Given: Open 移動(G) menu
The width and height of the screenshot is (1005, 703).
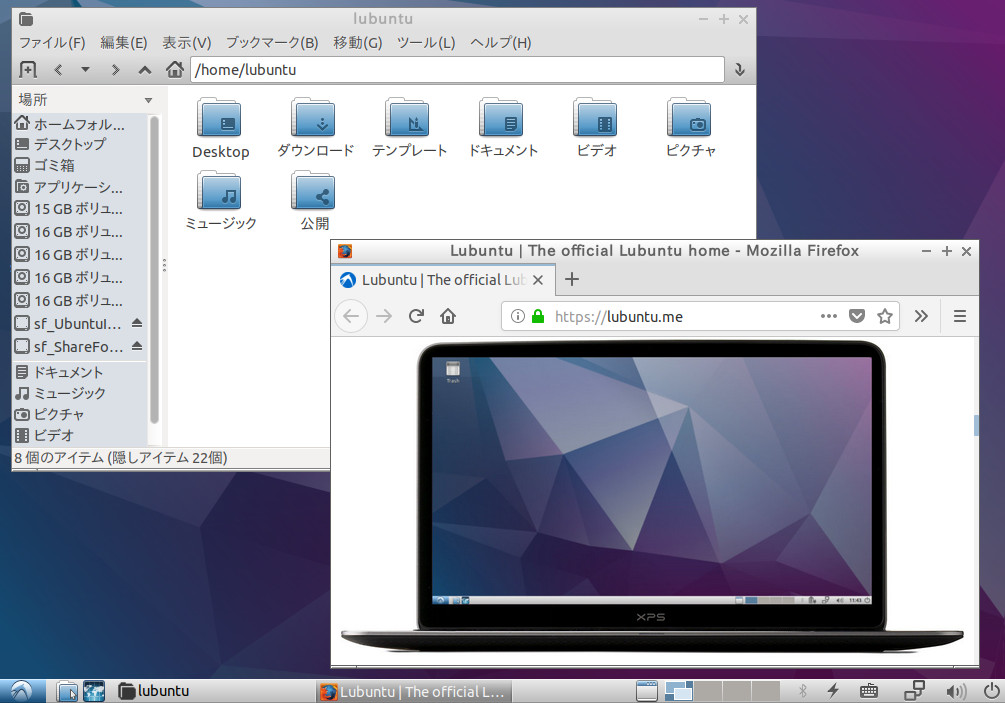Looking at the screenshot, I should (357, 43).
